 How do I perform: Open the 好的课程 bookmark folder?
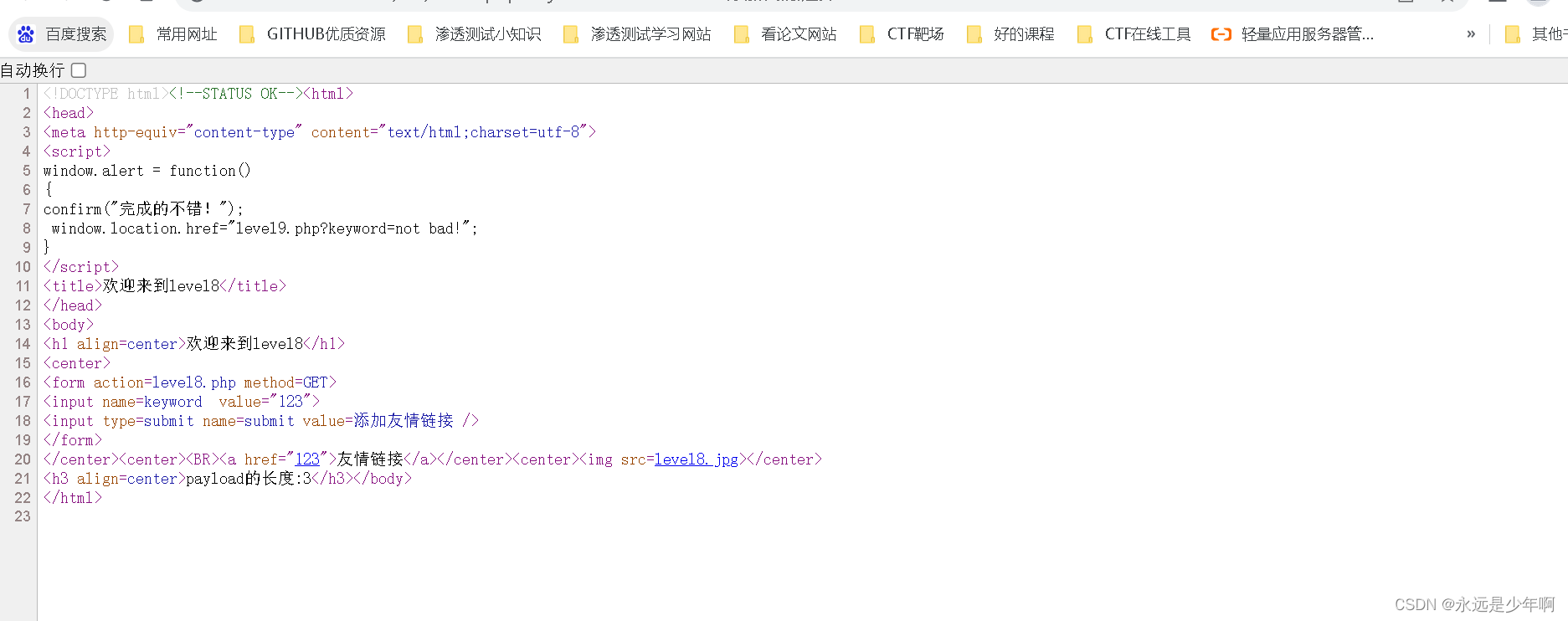tap(1010, 34)
